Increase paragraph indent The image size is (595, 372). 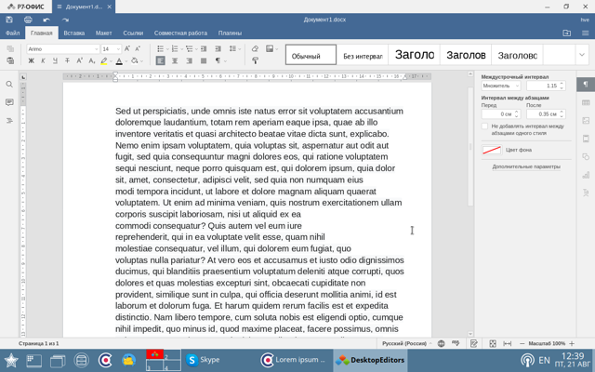point(218,49)
